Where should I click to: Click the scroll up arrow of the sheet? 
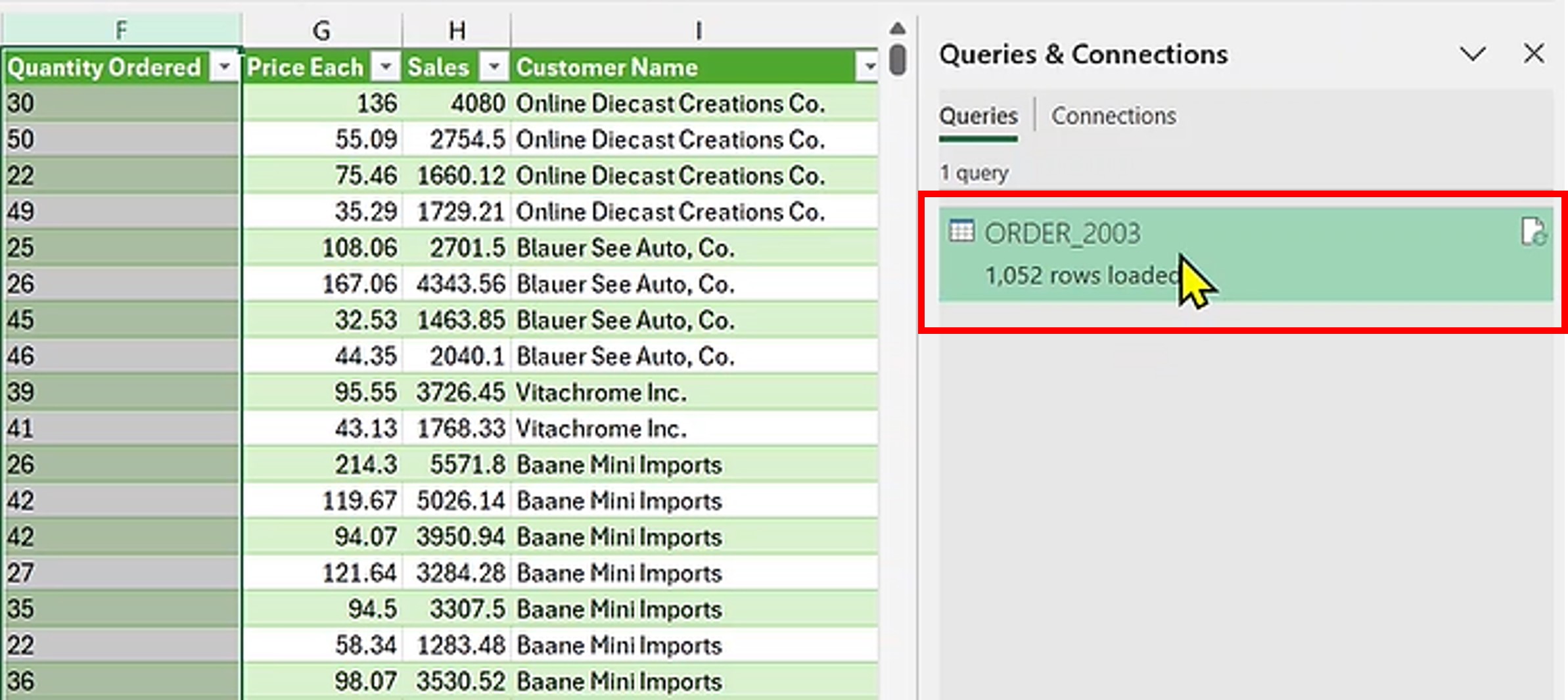pos(898,28)
